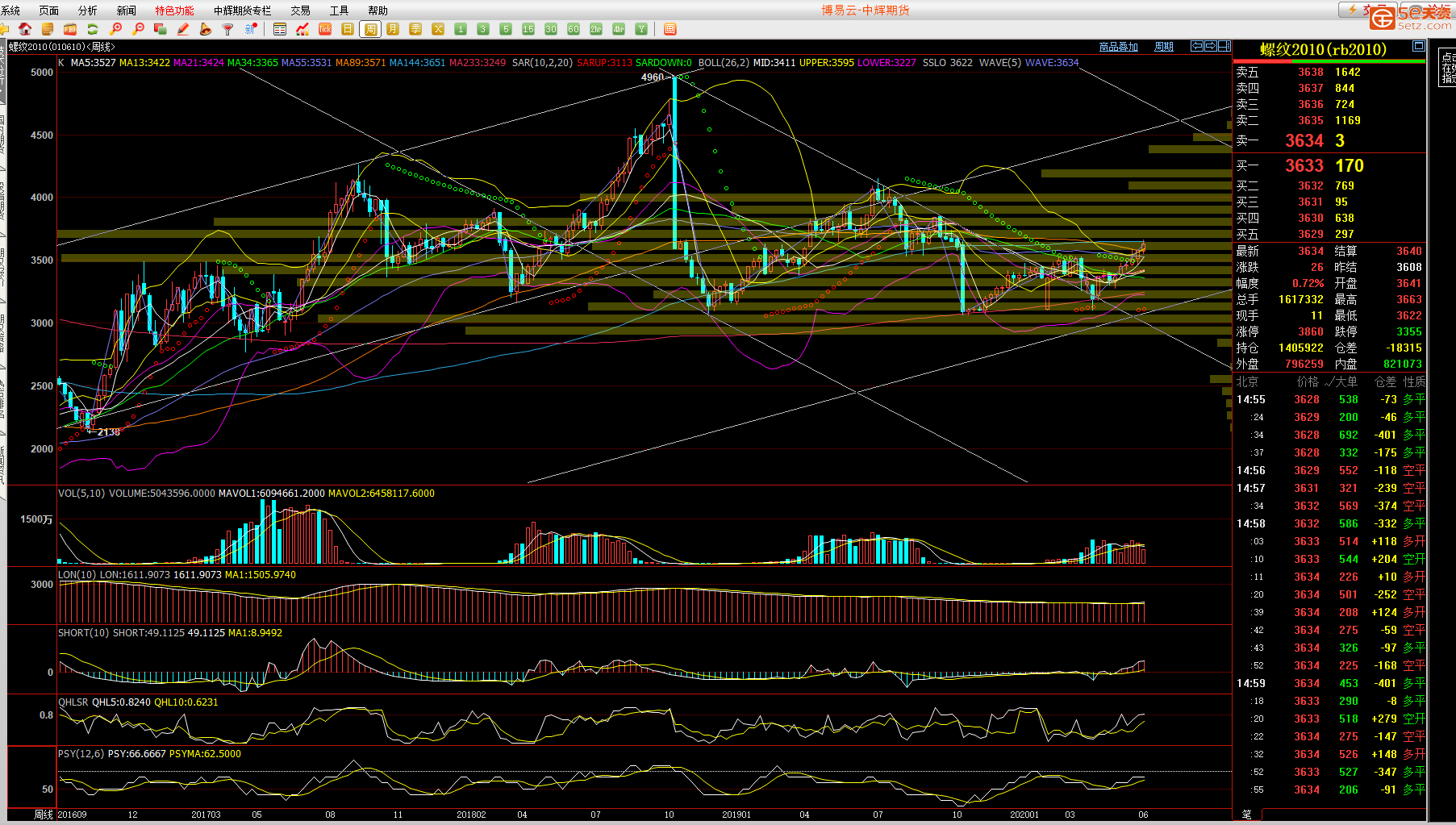
Task: Open the 帮助 menu
Action: point(378,10)
